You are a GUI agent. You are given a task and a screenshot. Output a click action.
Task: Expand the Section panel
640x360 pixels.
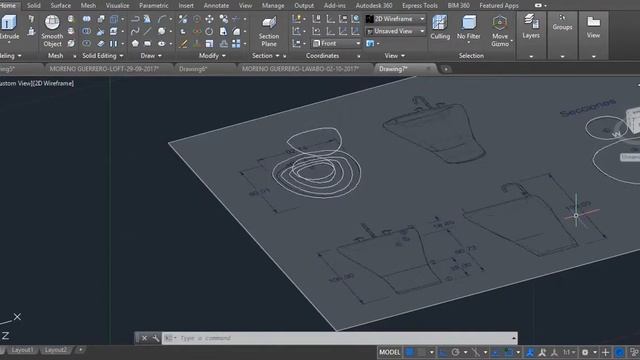[x=266, y=56]
